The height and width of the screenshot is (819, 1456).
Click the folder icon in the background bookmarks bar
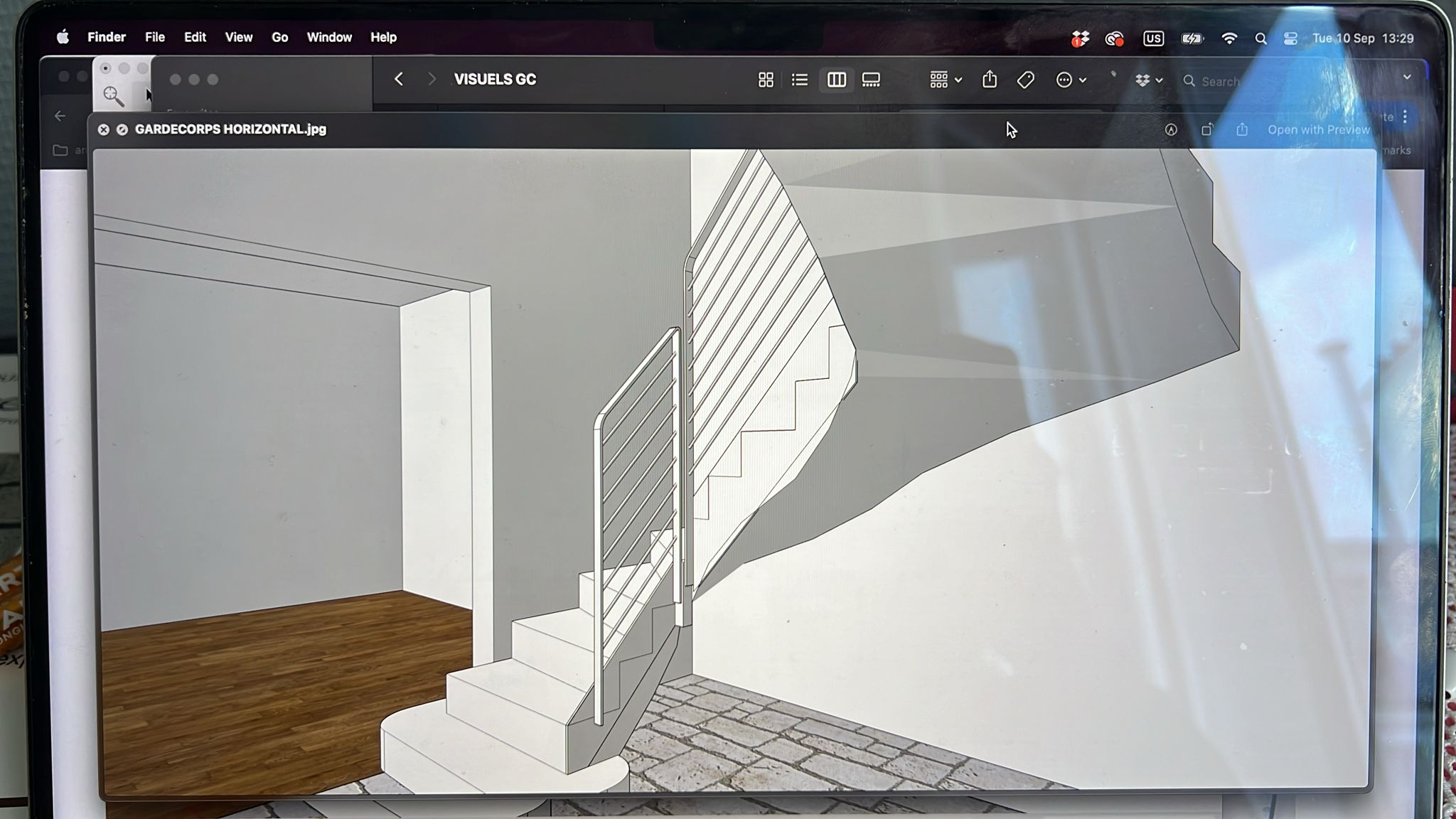click(x=61, y=151)
